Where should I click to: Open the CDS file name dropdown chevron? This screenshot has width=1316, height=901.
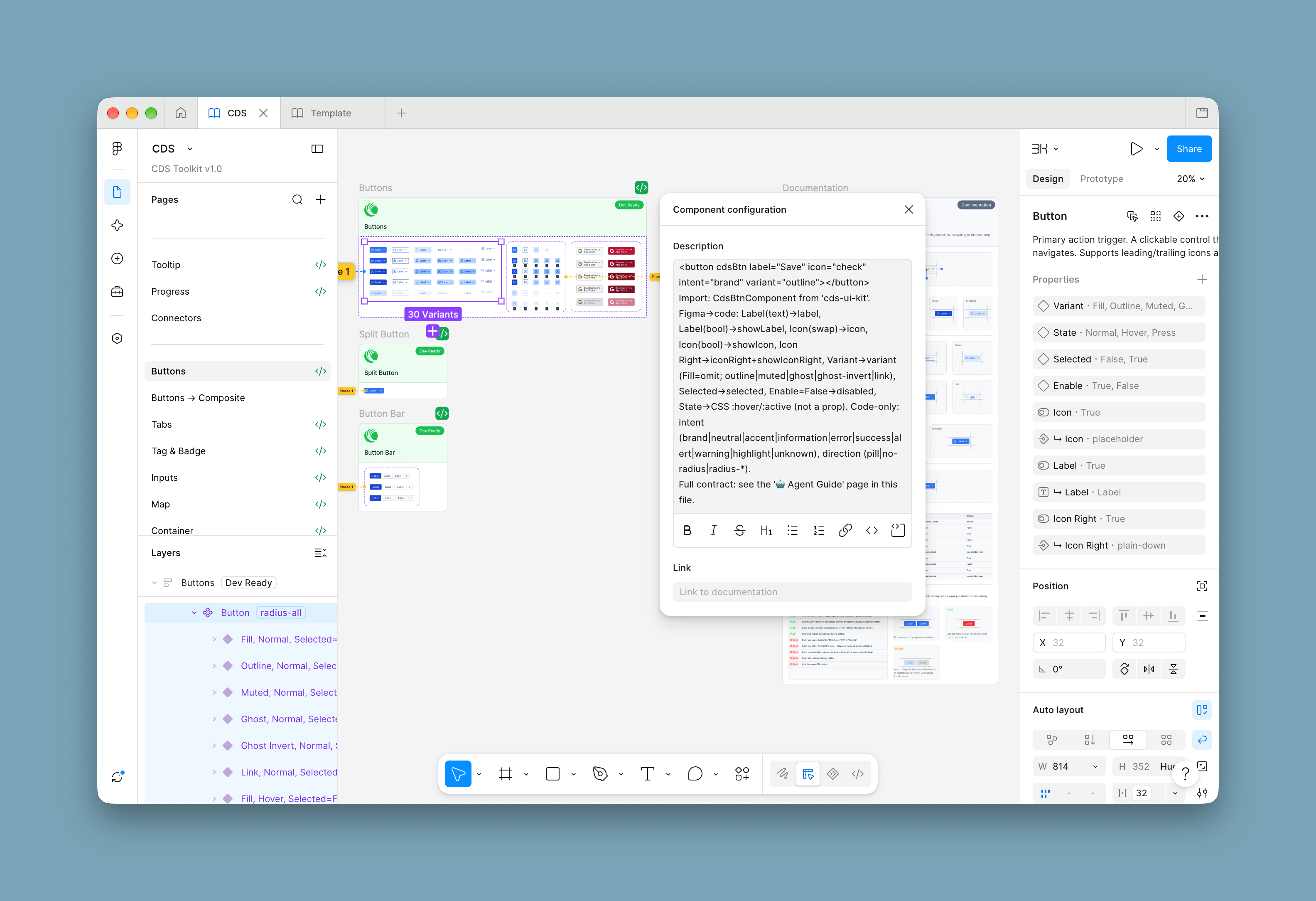(190, 149)
